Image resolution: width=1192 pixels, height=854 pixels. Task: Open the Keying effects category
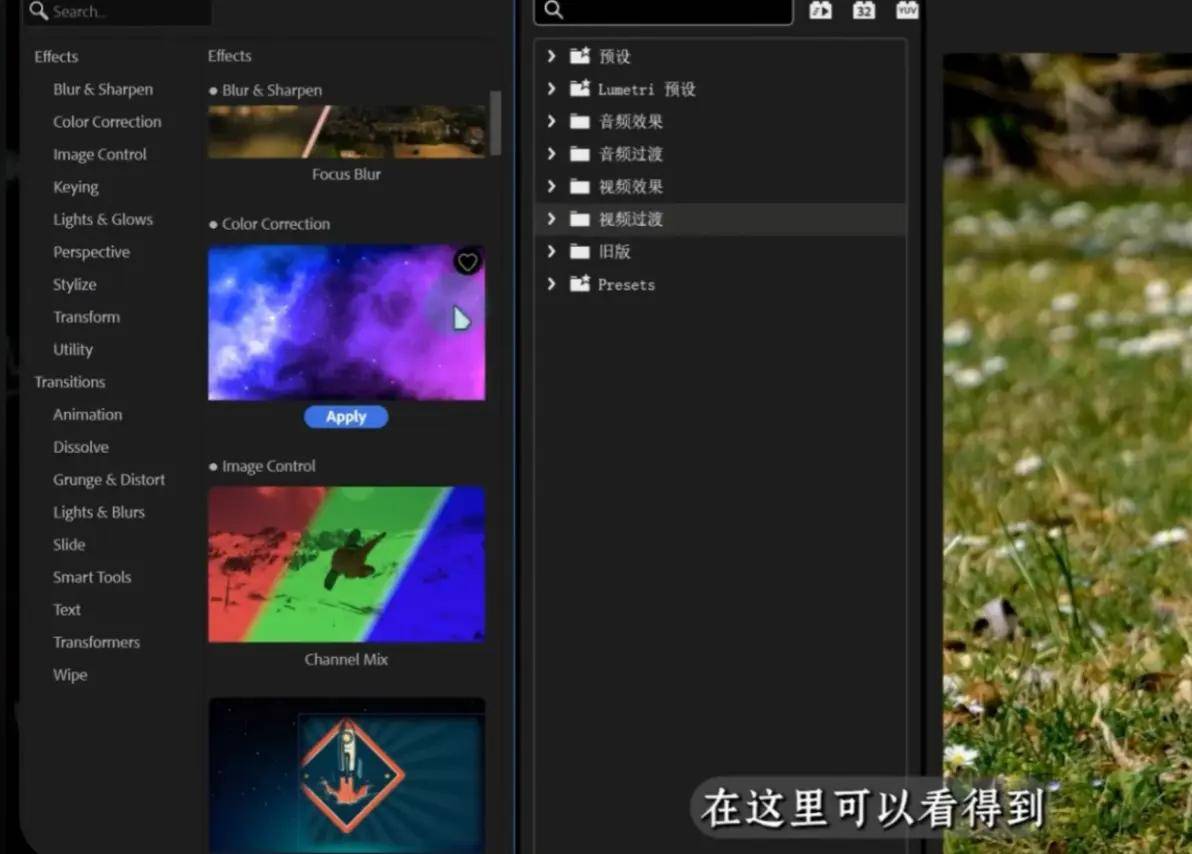76,187
